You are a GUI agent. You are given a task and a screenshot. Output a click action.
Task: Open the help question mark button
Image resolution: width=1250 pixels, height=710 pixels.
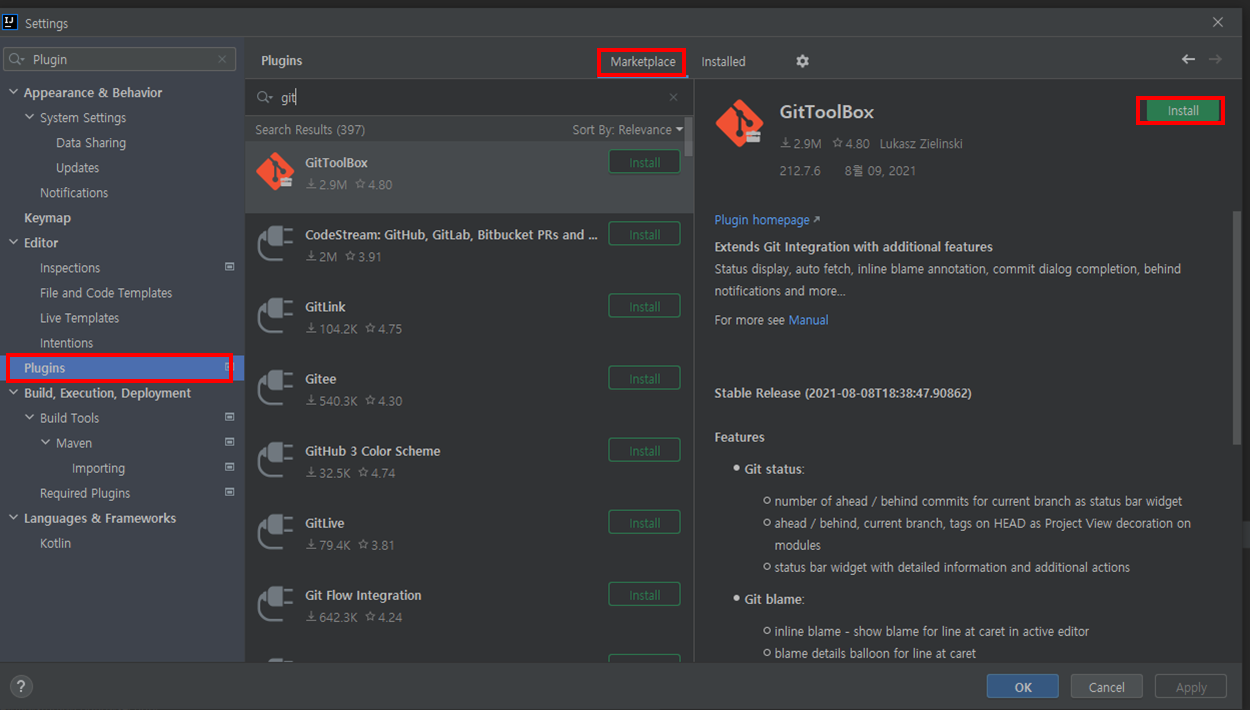click(21, 686)
